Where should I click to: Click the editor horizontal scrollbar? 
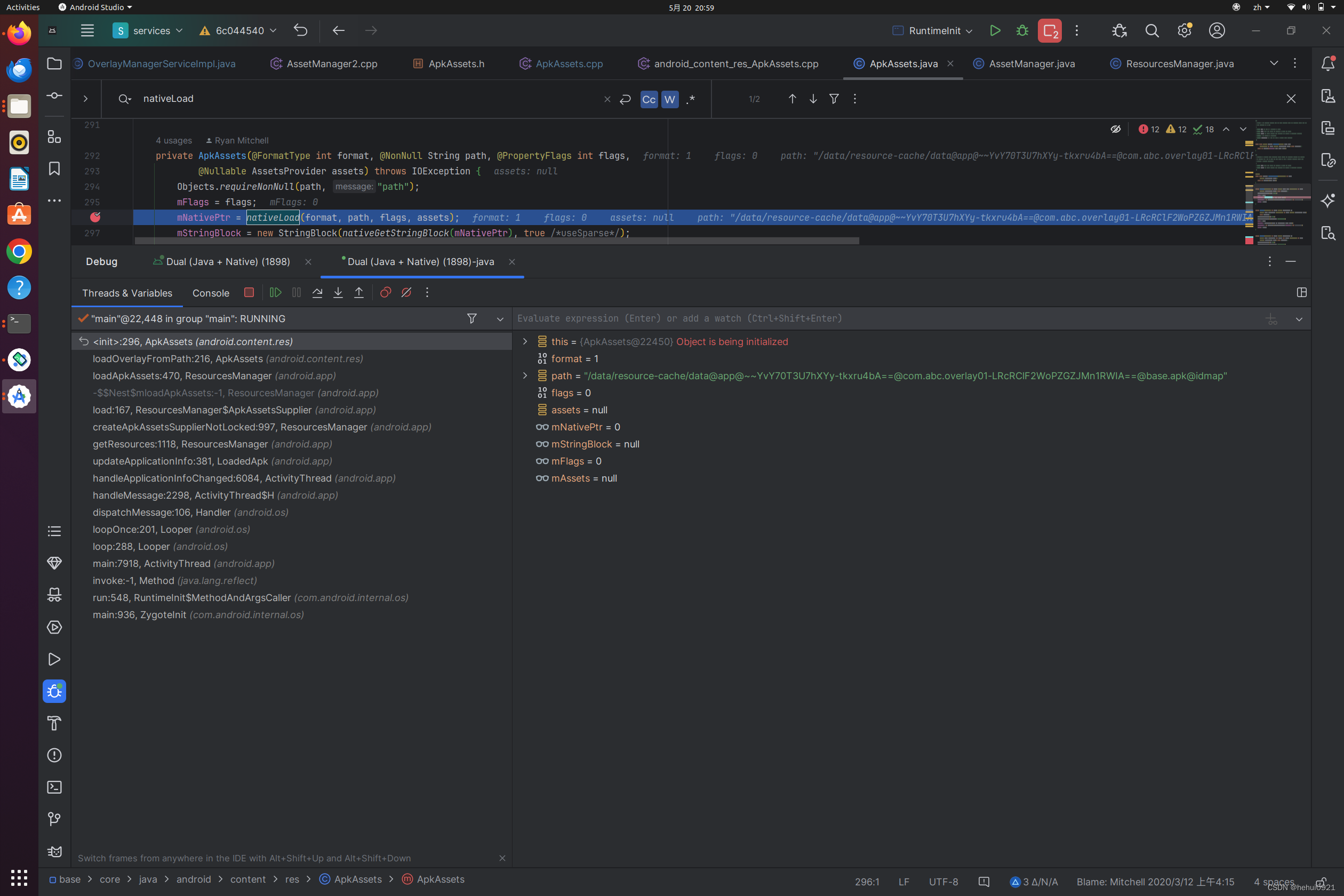[497, 241]
